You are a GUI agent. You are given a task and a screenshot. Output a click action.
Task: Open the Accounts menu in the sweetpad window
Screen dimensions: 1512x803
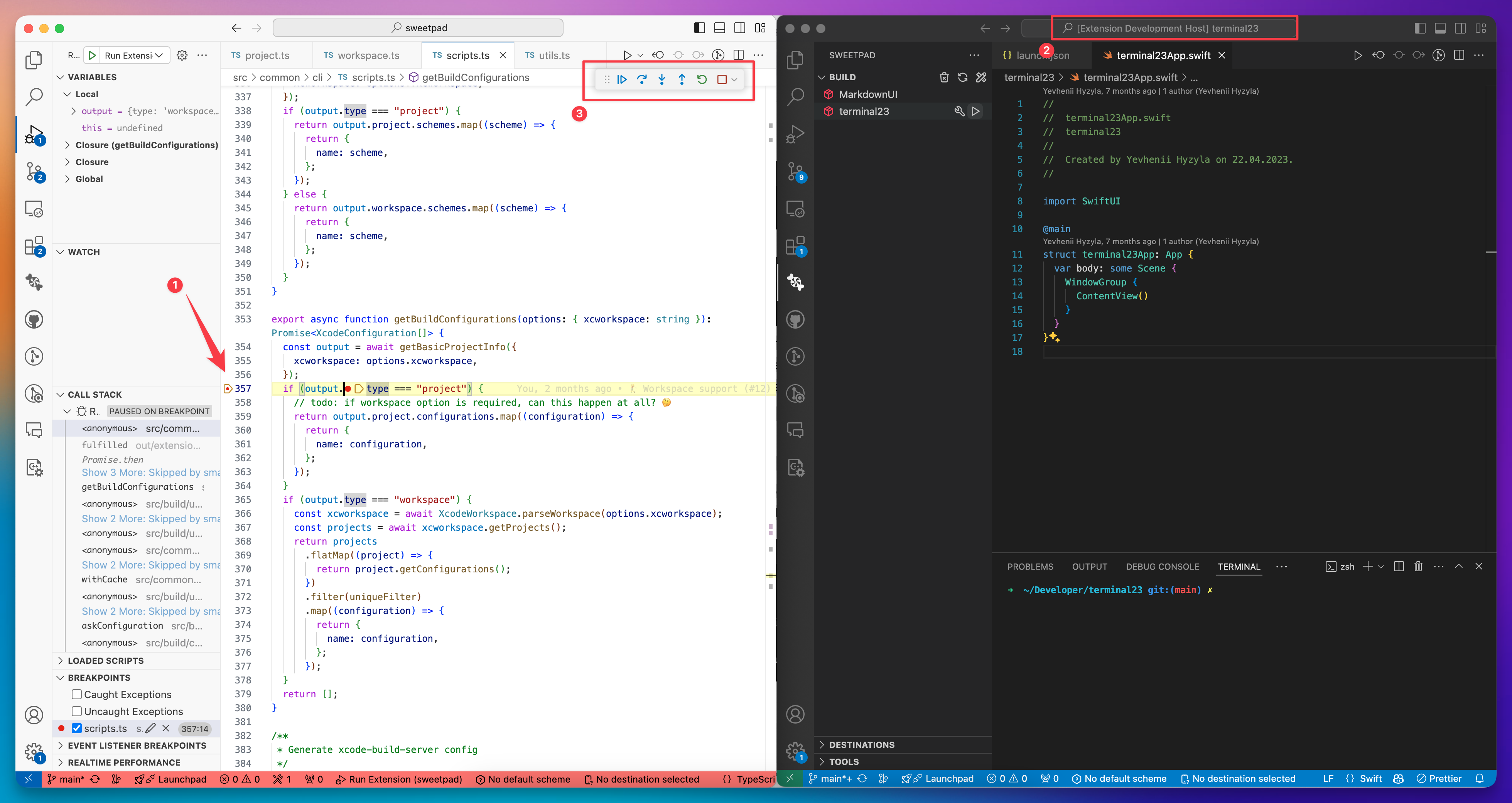click(34, 714)
